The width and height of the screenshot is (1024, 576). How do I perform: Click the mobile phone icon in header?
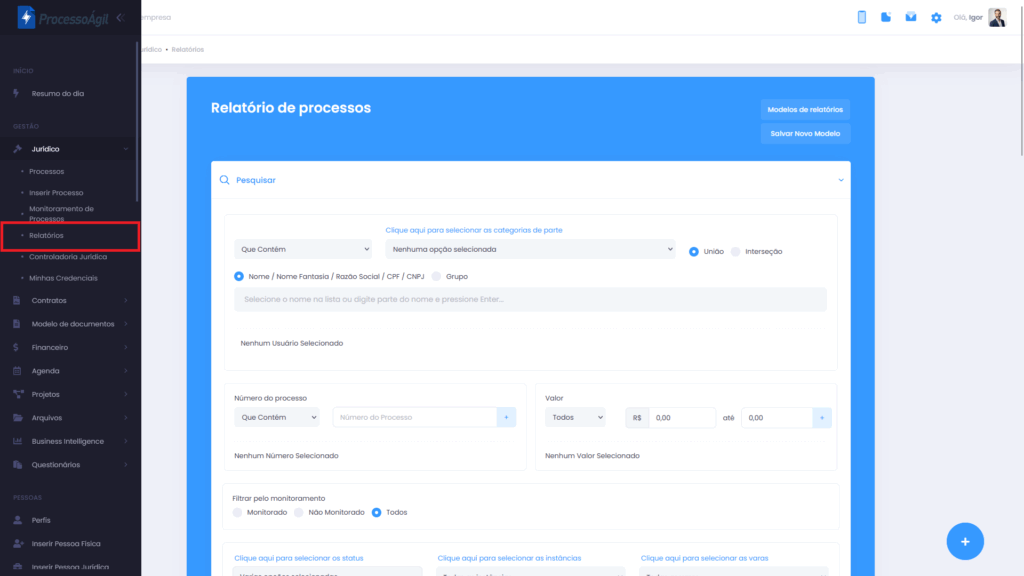[861, 17]
